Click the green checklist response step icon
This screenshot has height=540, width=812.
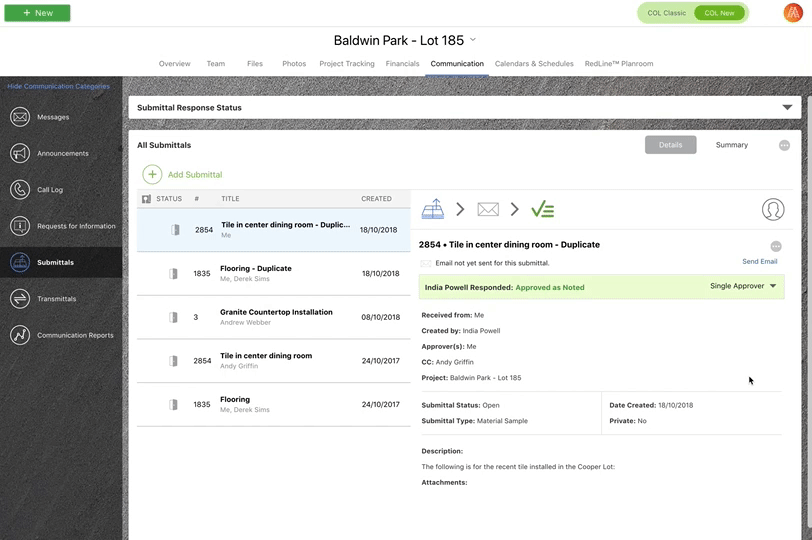(543, 209)
